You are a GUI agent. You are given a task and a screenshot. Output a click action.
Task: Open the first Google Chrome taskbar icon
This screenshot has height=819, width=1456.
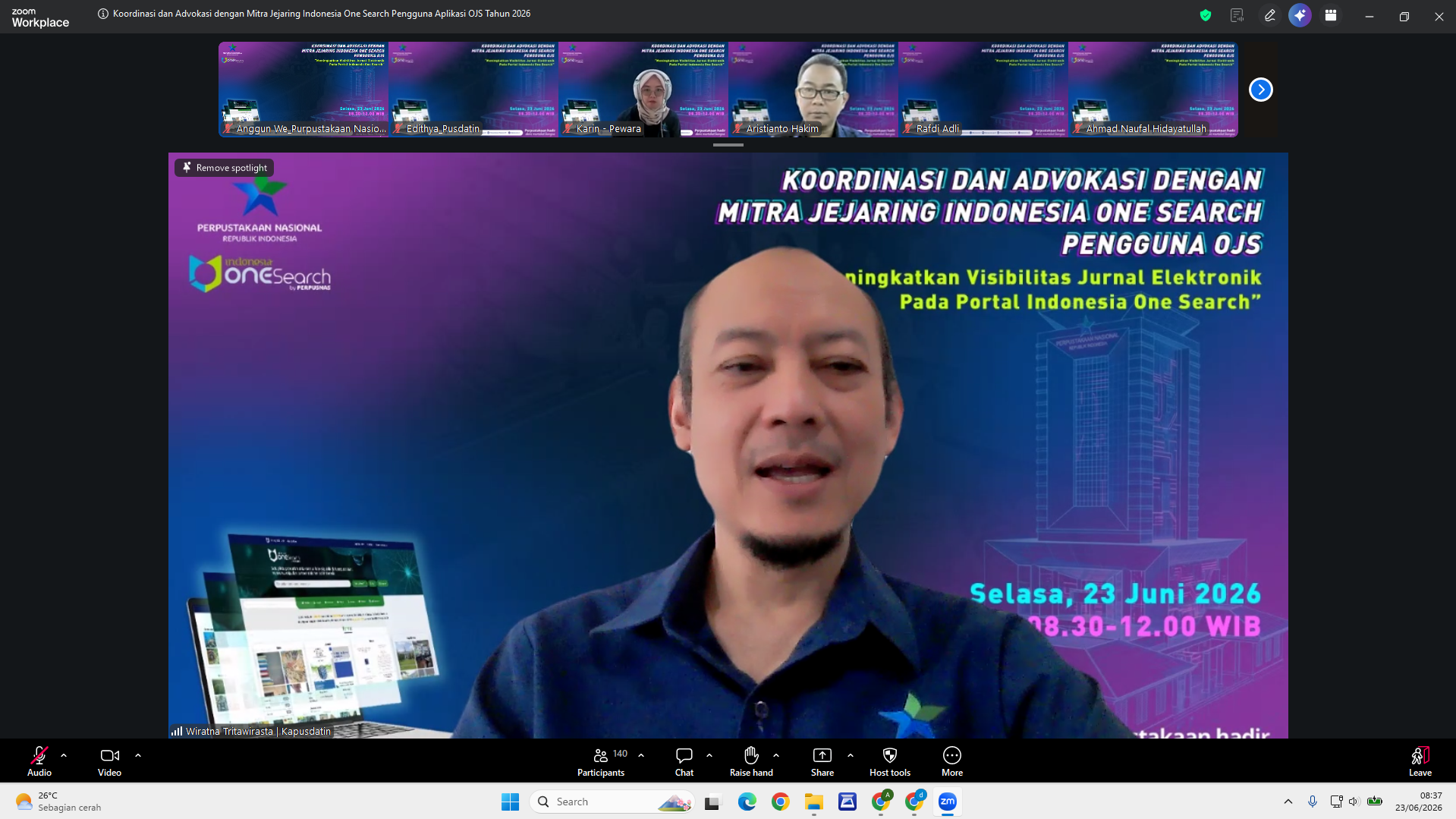781,802
